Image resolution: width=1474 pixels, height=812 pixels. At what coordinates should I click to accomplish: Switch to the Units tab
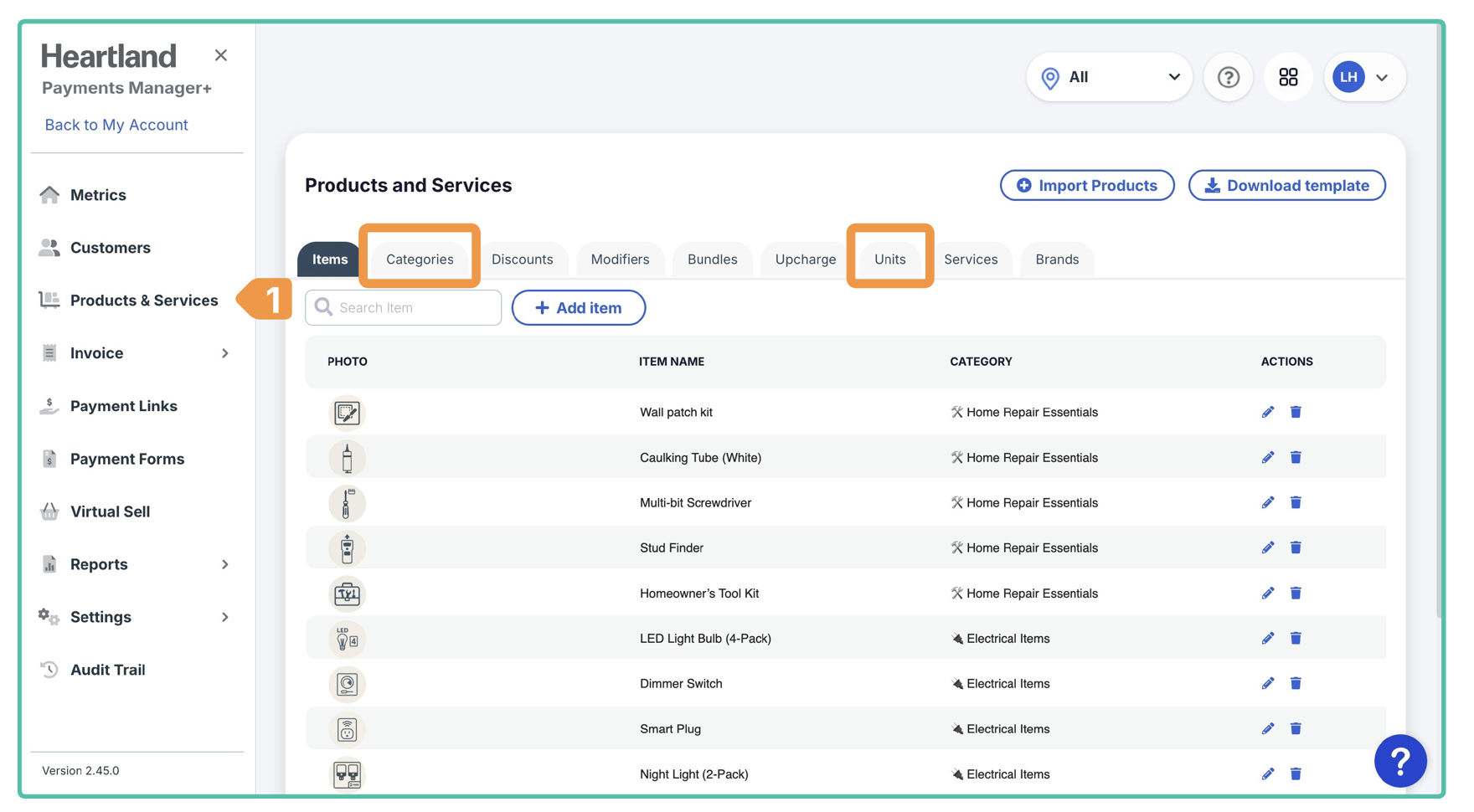(x=889, y=260)
